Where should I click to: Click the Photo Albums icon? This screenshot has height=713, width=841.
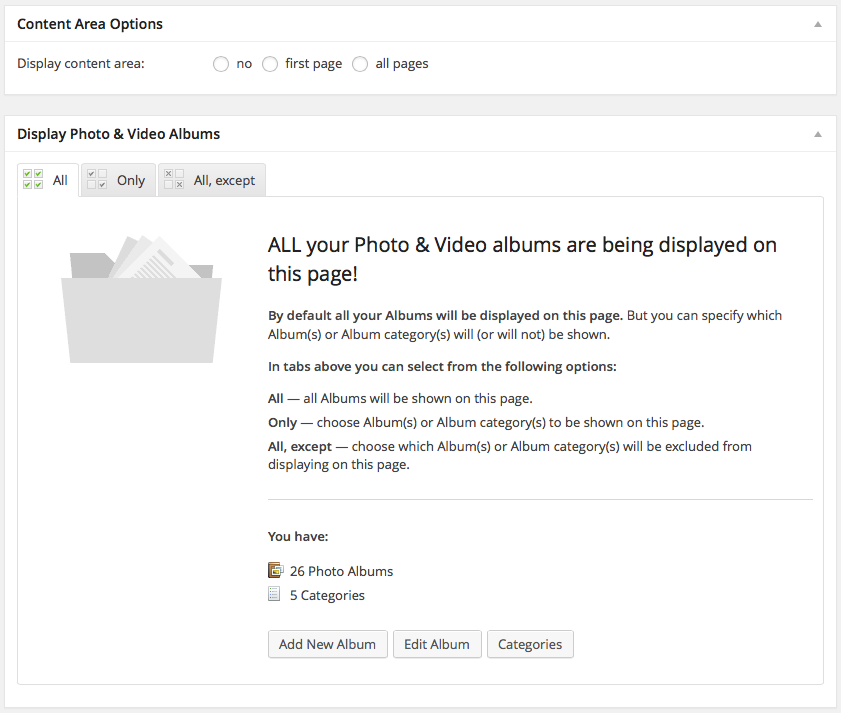[x=276, y=571]
